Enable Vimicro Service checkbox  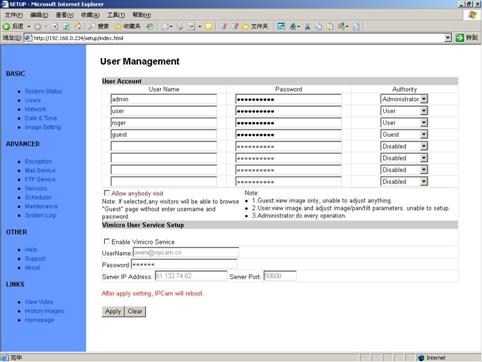[x=107, y=241]
